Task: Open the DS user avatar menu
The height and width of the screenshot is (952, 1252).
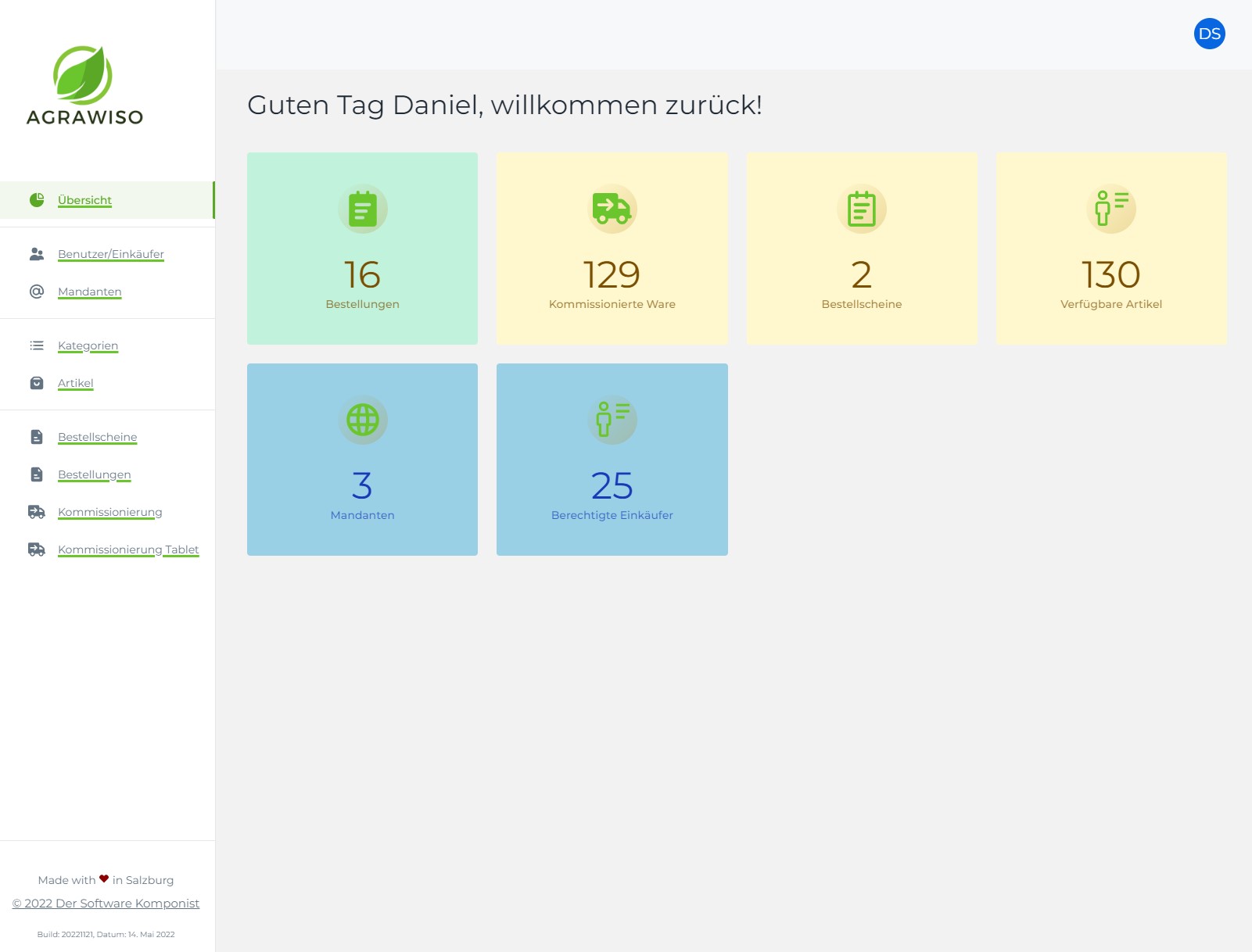Action: pyautogui.click(x=1209, y=34)
